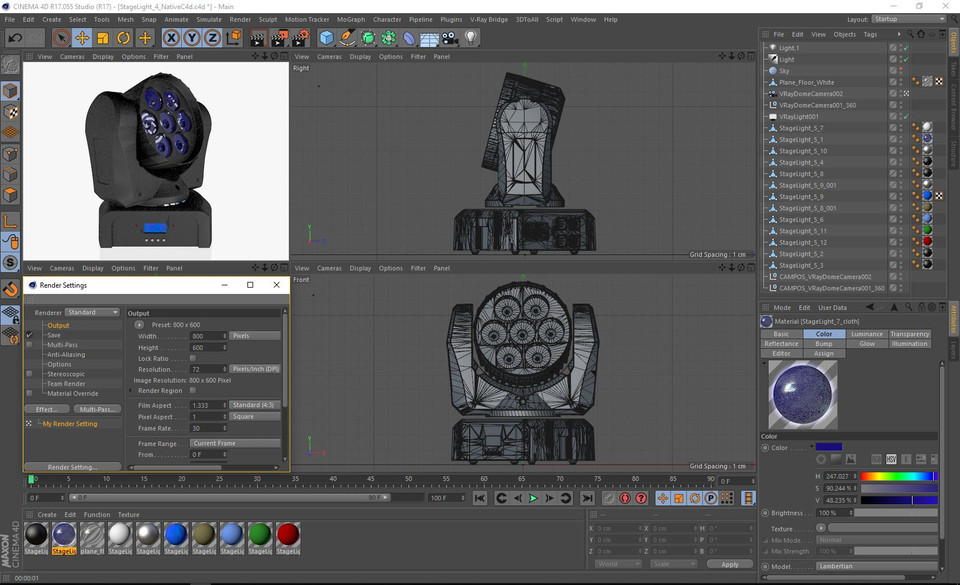Image resolution: width=960 pixels, height=585 pixels.
Task: Click the Apply button in the coordinates panel
Action: pyautogui.click(x=730, y=563)
